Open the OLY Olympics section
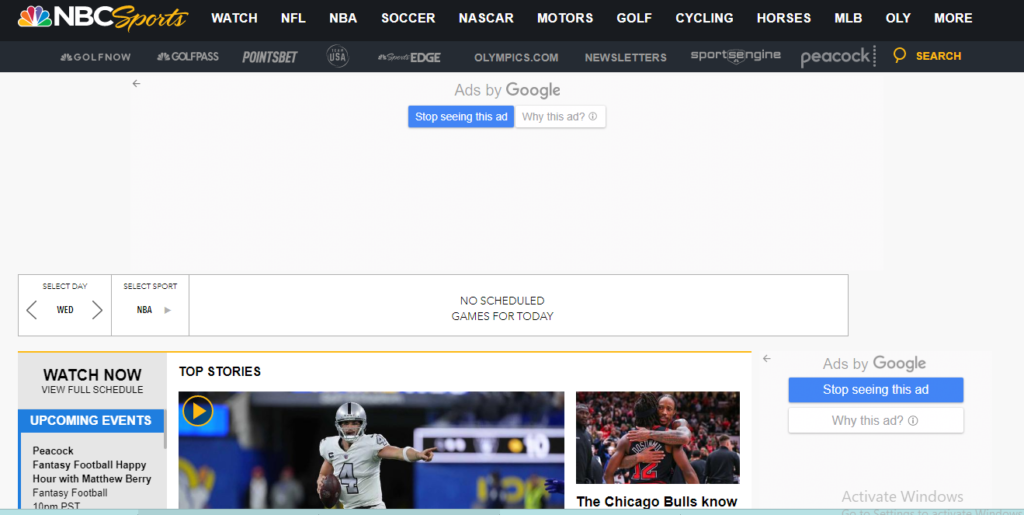The image size is (1024, 515). (898, 18)
